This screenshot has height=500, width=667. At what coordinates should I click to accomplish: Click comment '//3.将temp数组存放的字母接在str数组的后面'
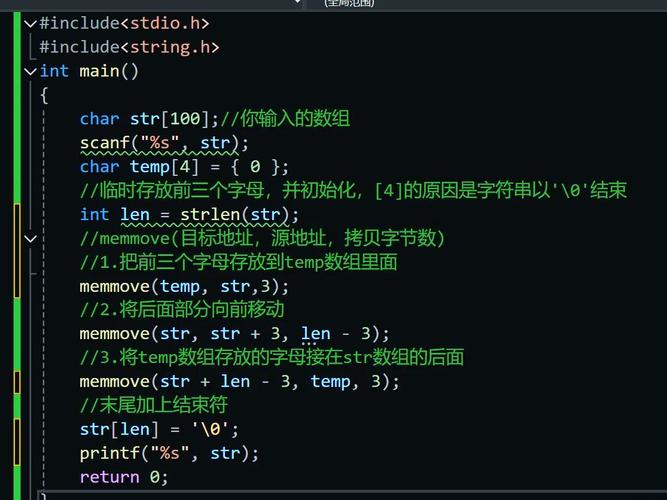click(272, 357)
